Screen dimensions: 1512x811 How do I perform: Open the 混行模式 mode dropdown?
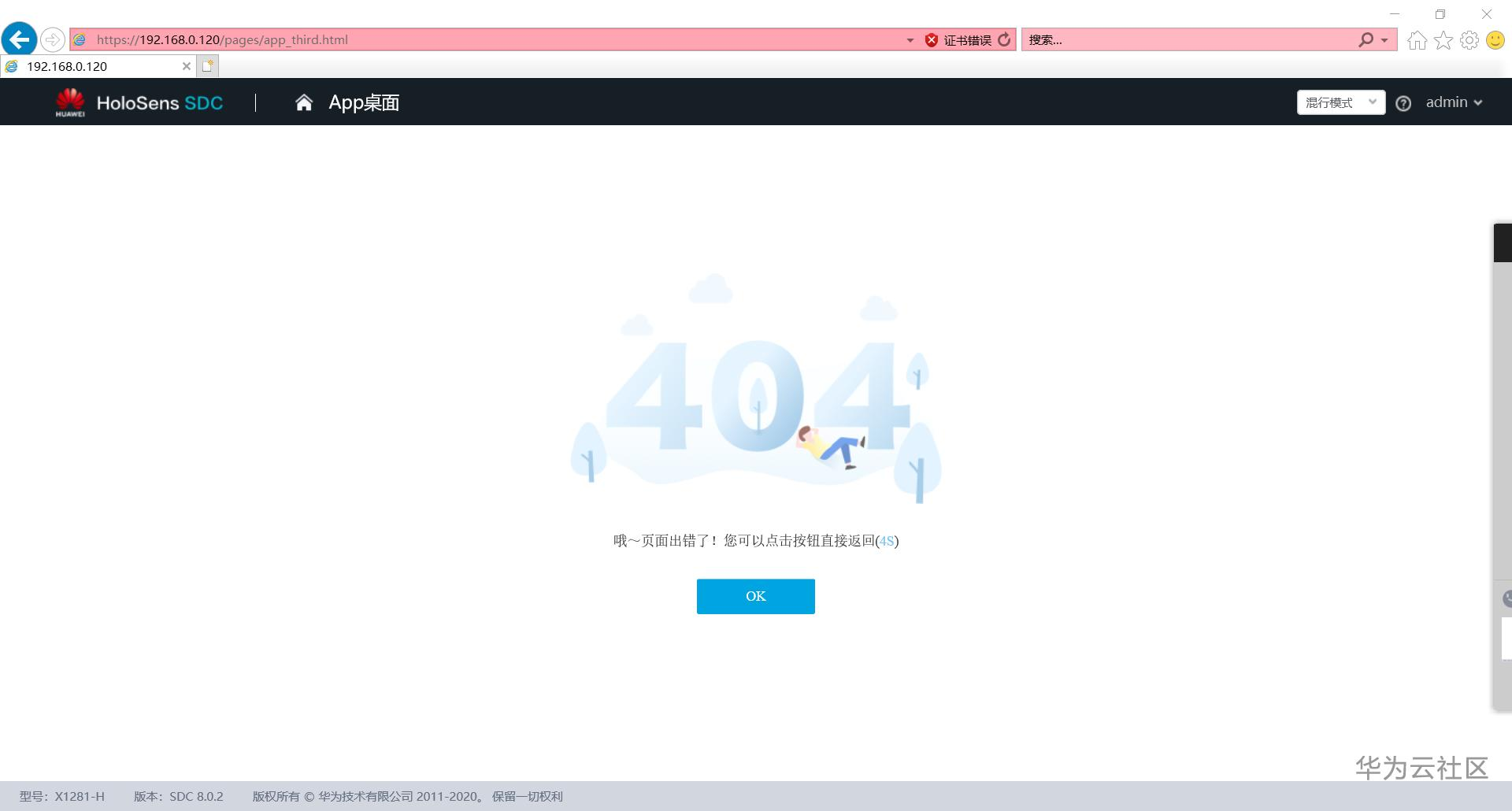1340,102
